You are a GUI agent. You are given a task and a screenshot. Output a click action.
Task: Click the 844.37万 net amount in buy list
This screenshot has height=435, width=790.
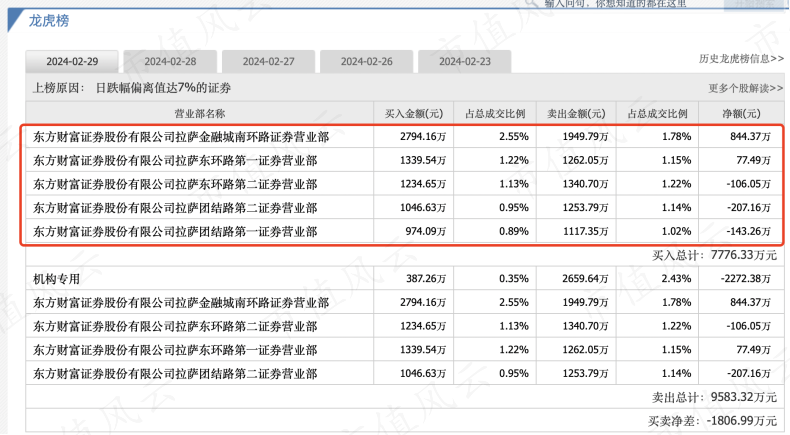[750, 137]
